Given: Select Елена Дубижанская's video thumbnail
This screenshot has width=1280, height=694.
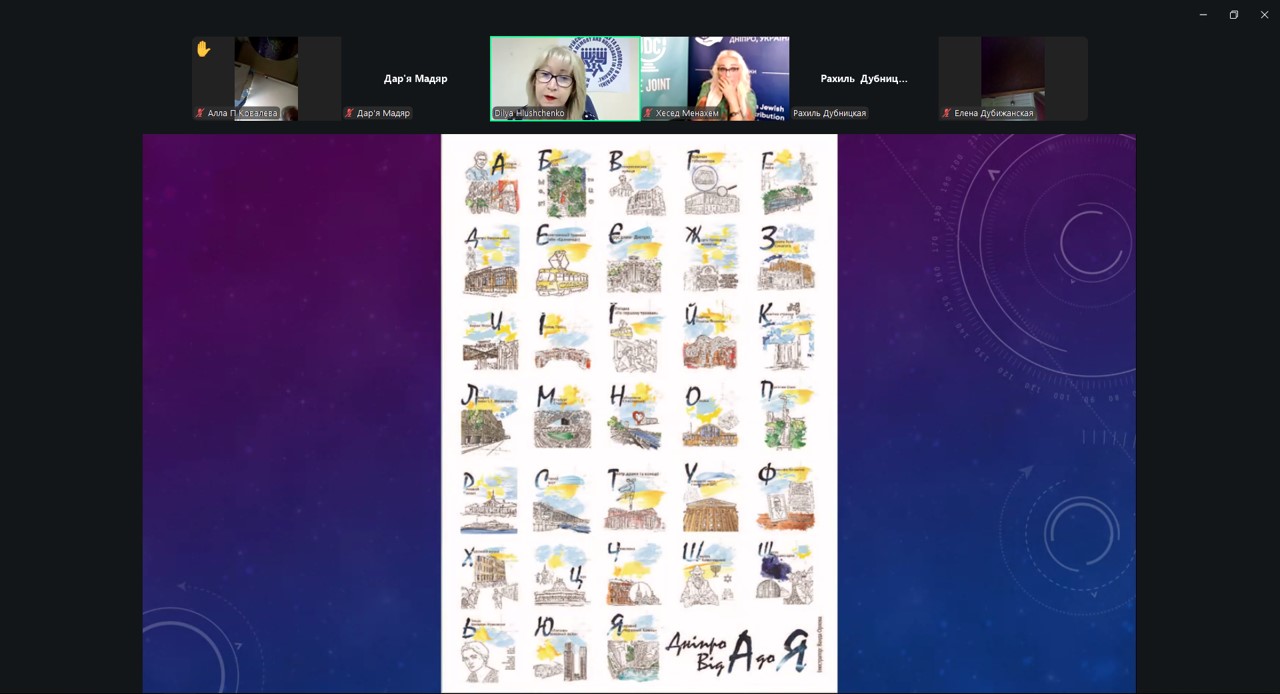Looking at the screenshot, I should [1013, 79].
